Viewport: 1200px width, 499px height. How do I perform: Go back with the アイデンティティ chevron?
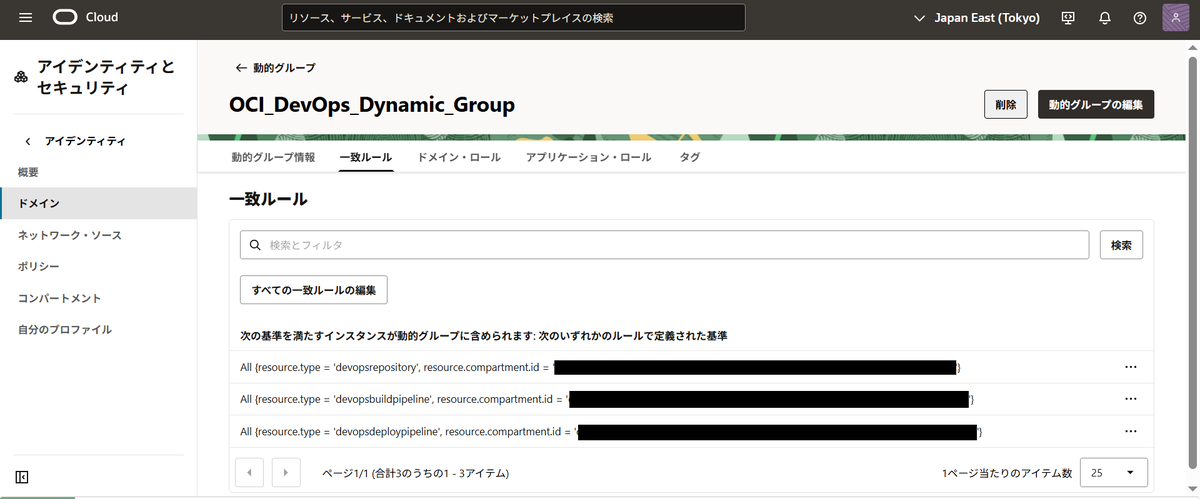pyautogui.click(x=28, y=141)
